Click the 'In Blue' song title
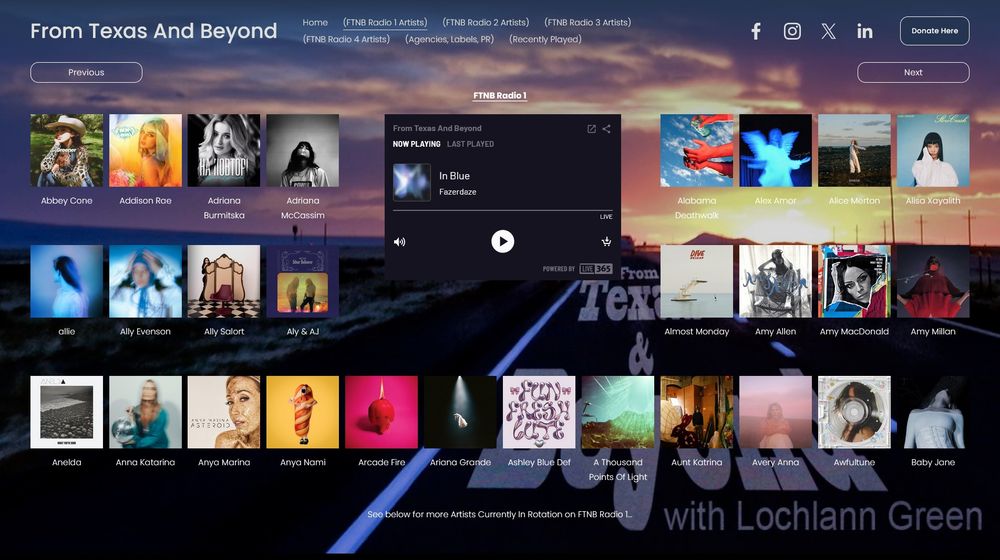Screen dimensions: 1000x560 click(454, 176)
